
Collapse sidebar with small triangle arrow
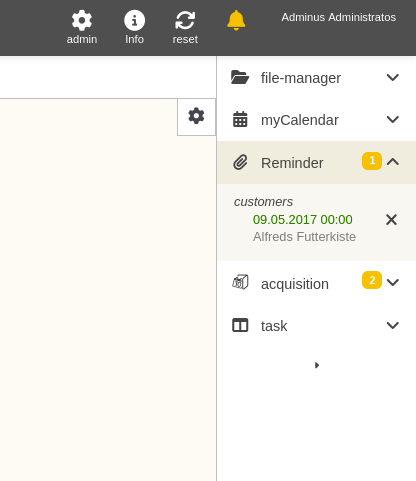click(317, 365)
